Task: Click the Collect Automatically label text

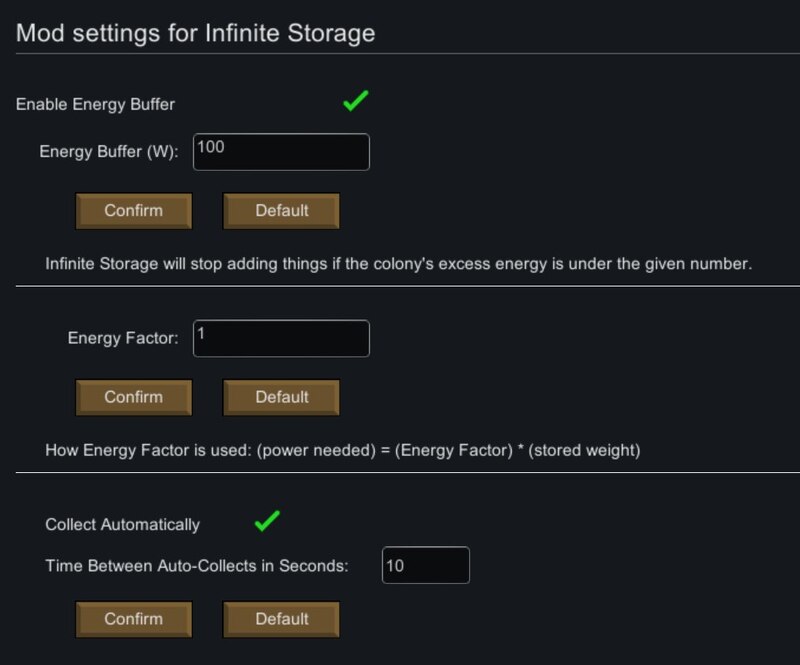Action: (122, 525)
